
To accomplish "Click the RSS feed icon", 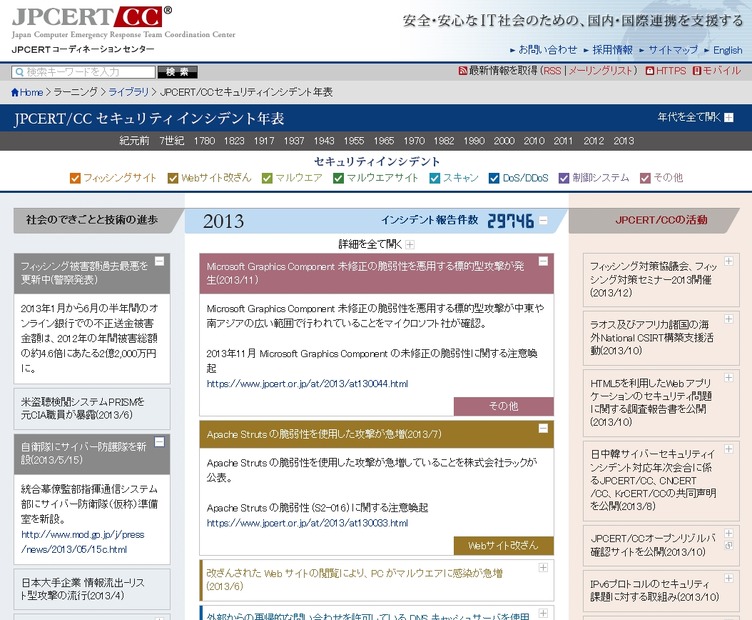I will tap(462, 71).
